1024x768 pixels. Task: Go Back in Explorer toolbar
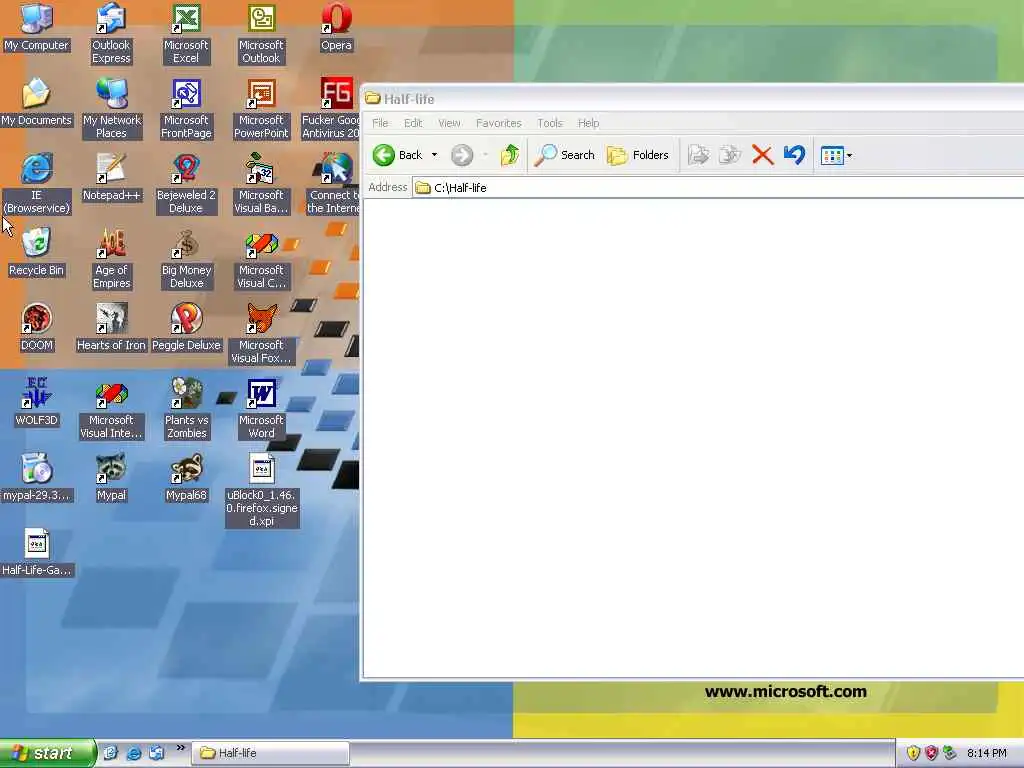pyautogui.click(x=398, y=155)
